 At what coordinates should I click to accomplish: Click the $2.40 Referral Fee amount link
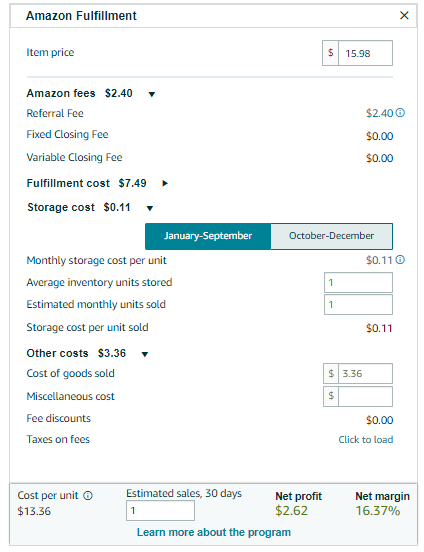(x=379, y=113)
